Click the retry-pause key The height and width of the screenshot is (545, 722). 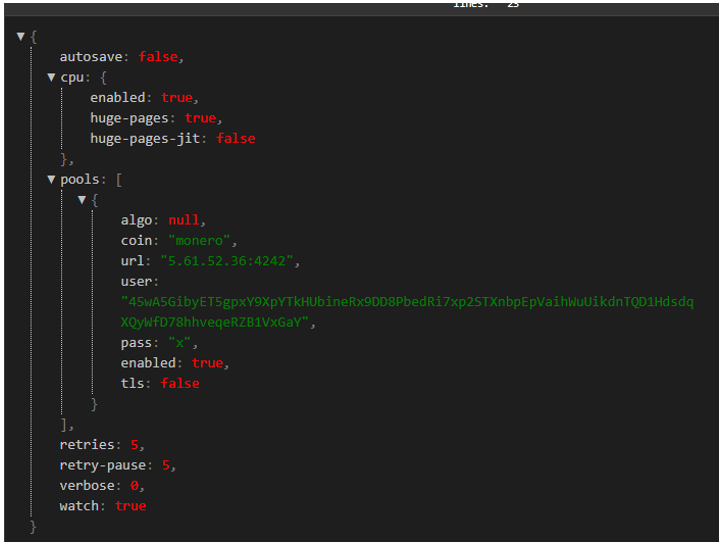pyautogui.click(x=102, y=465)
